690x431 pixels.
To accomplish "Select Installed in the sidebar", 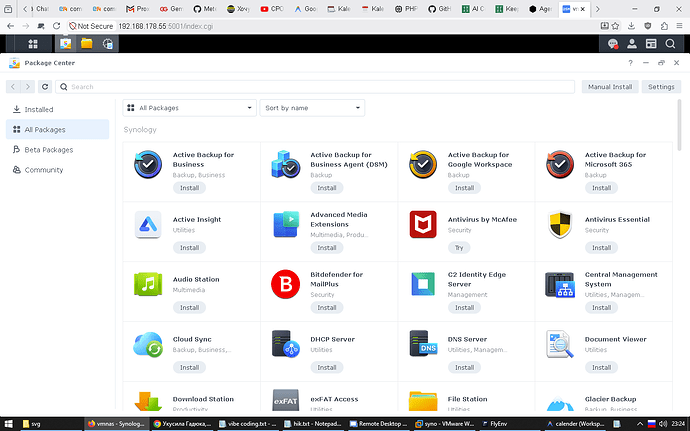I will 57,110.
